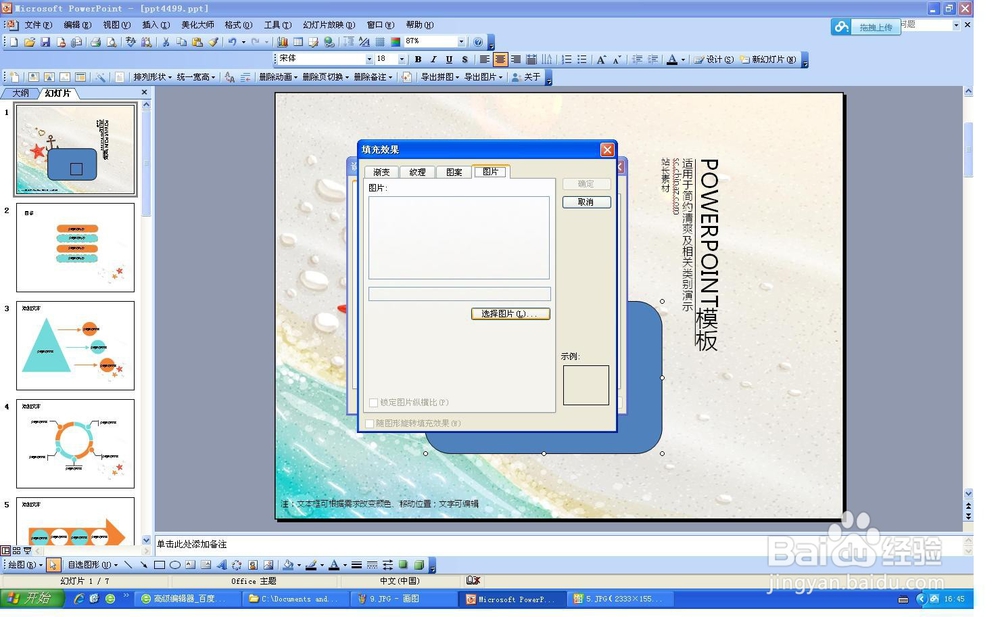Image resolution: width=1000 pixels, height=617 pixels.
Task: Click the Insert Table icon
Action: coord(298,42)
